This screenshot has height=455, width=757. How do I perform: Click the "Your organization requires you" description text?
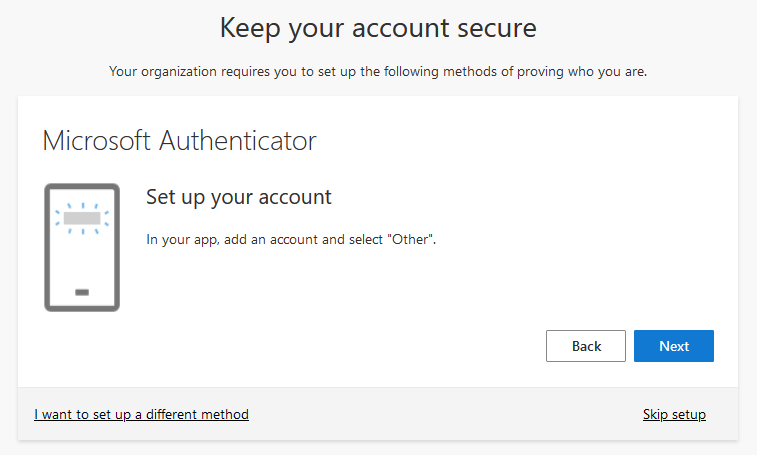378,72
